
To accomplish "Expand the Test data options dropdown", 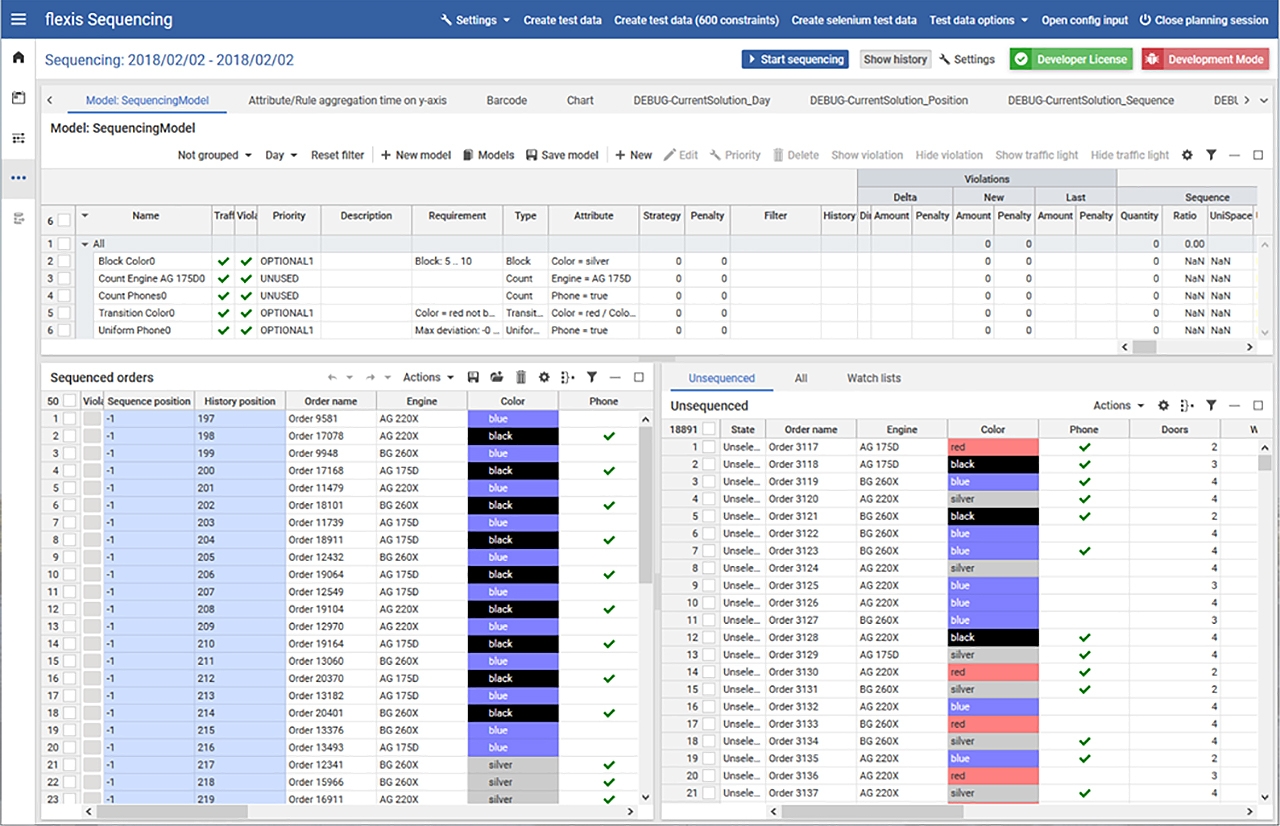I will [x=977, y=20].
